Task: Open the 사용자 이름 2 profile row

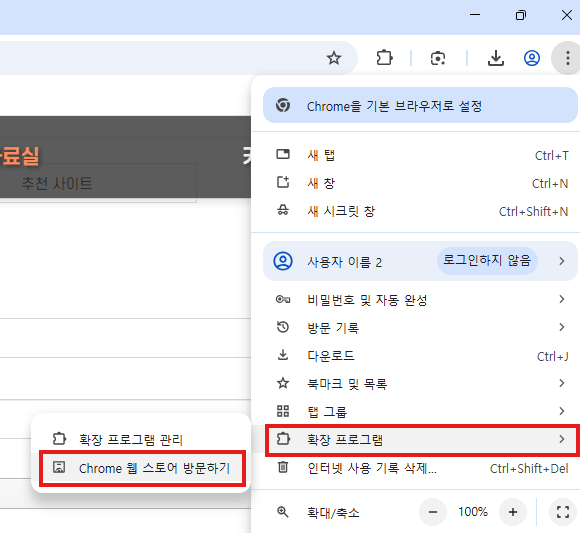Action: coord(420,261)
